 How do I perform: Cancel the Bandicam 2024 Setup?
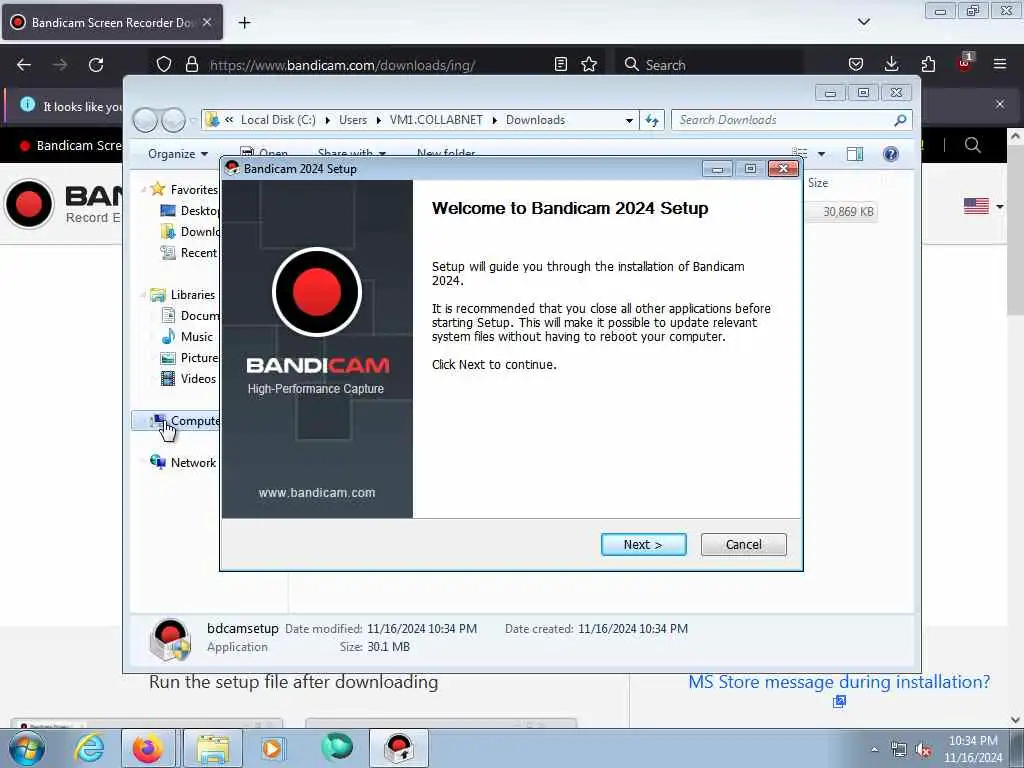[x=743, y=545]
